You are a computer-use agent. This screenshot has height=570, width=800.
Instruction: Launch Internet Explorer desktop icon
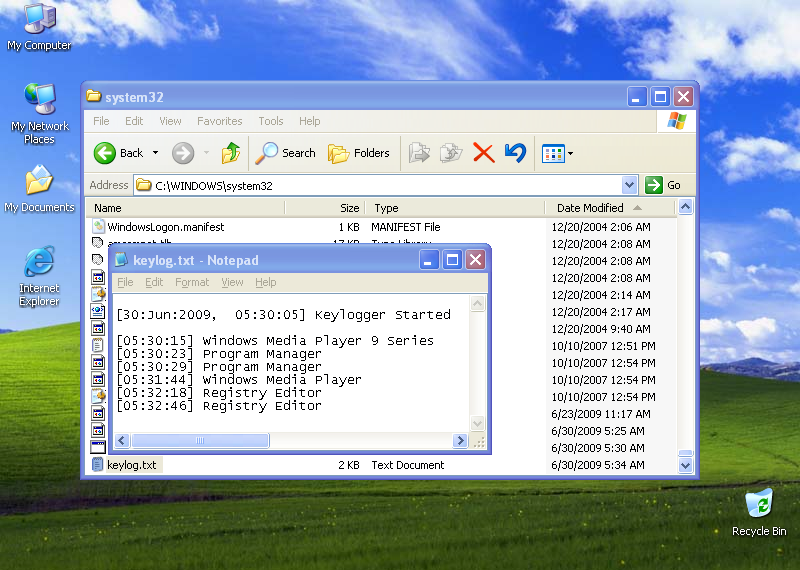point(39,276)
